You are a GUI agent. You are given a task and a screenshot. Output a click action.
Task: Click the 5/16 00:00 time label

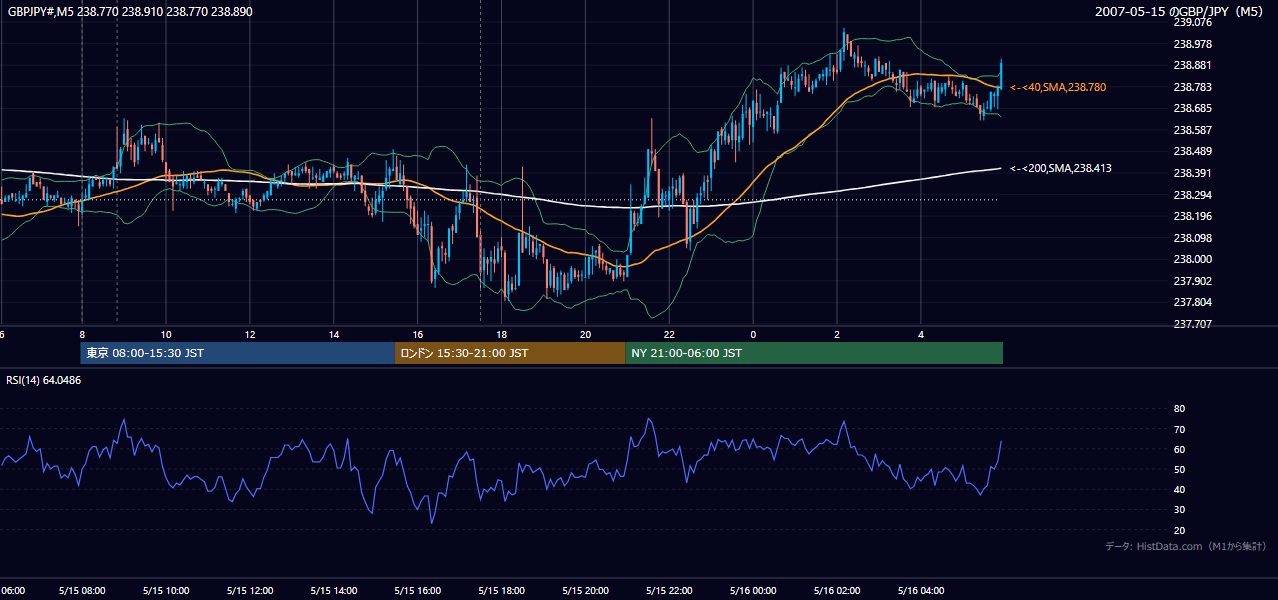[x=754, y=591]
